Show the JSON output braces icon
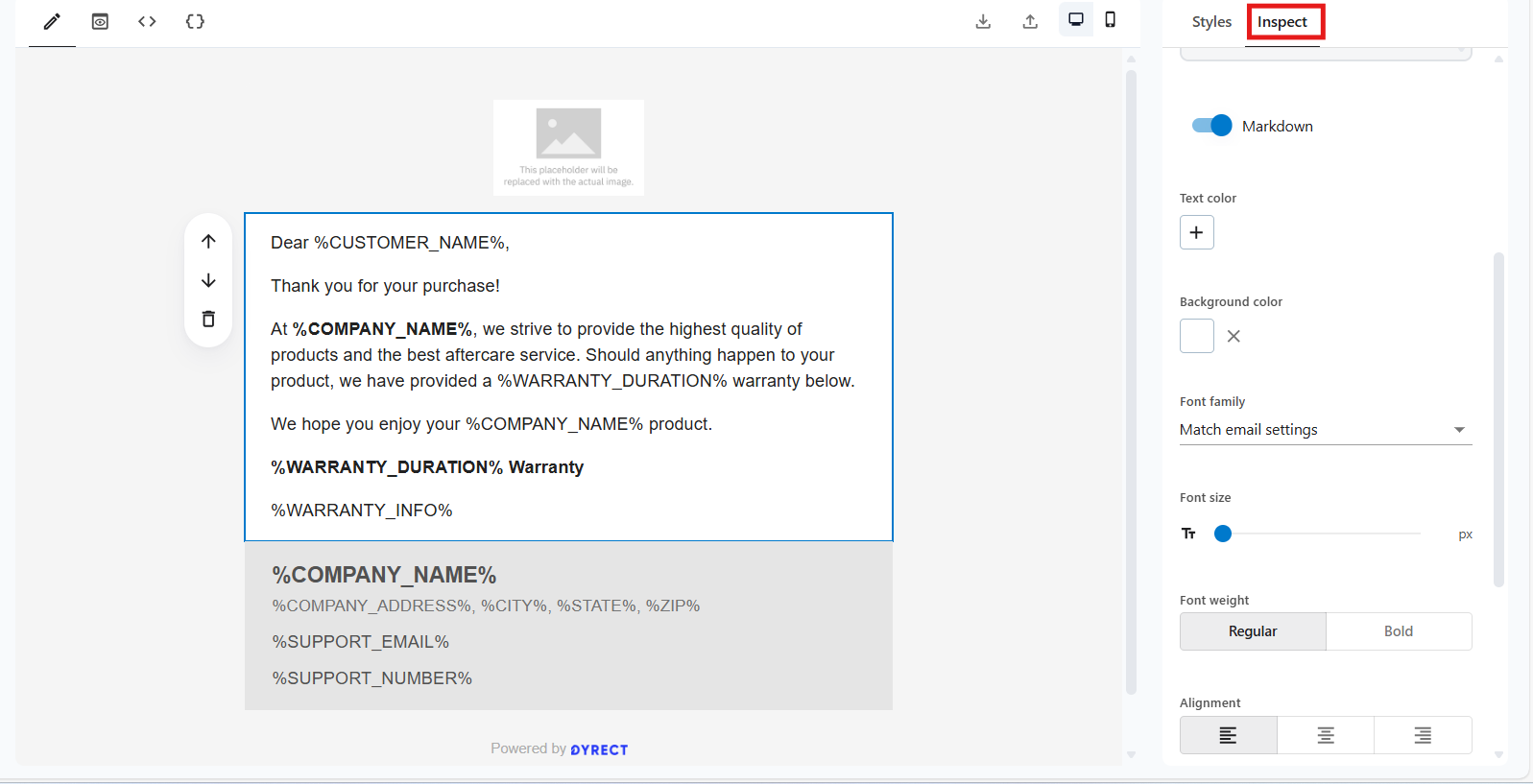This screenshot has width=1533, height=784. [195, 21]
